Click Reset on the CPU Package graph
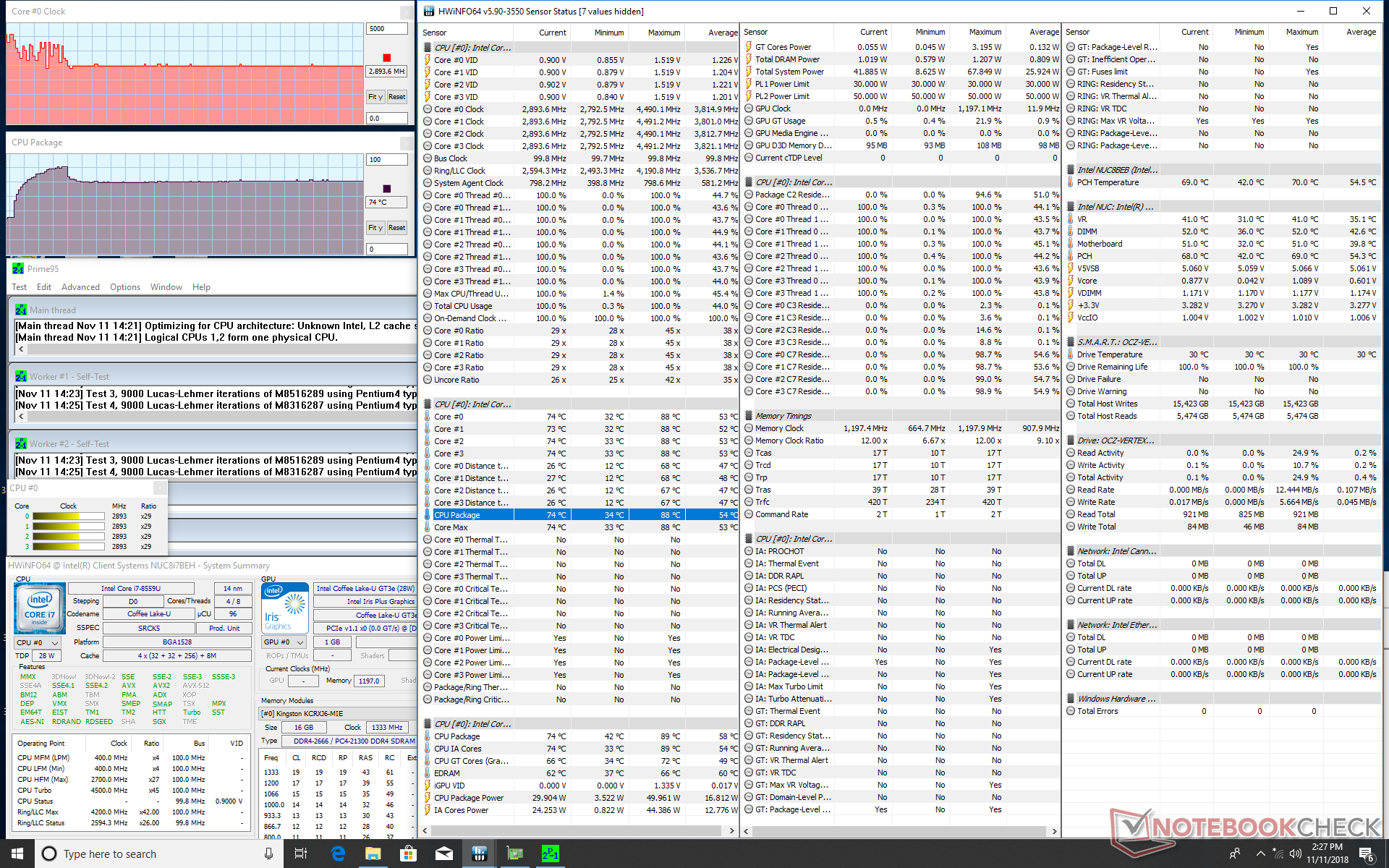 (396, 228)
